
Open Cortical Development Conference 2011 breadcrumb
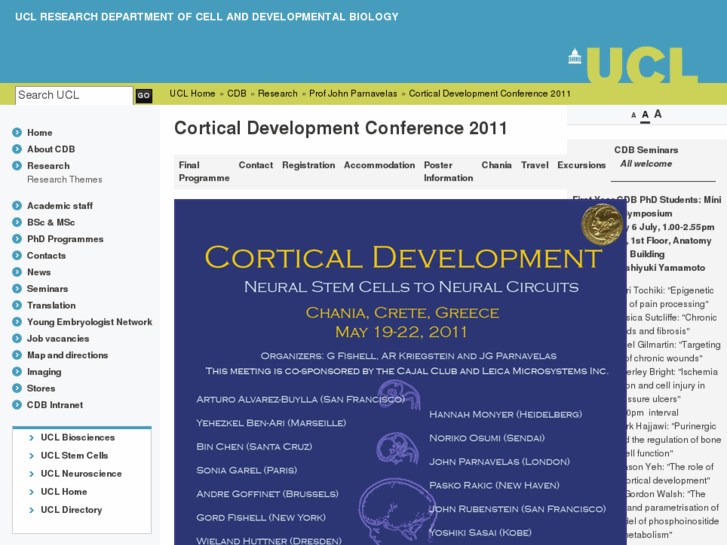pos(490,94)
